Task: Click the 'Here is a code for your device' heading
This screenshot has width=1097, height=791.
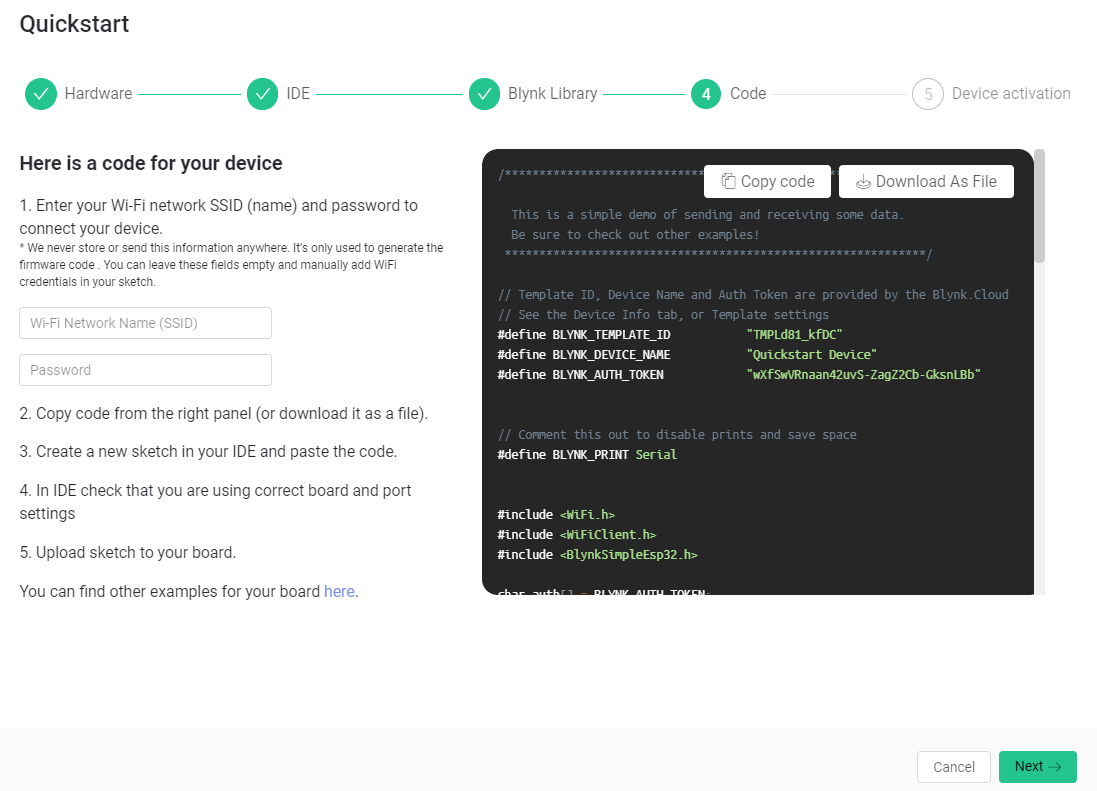Action: [x=151, y=163]
